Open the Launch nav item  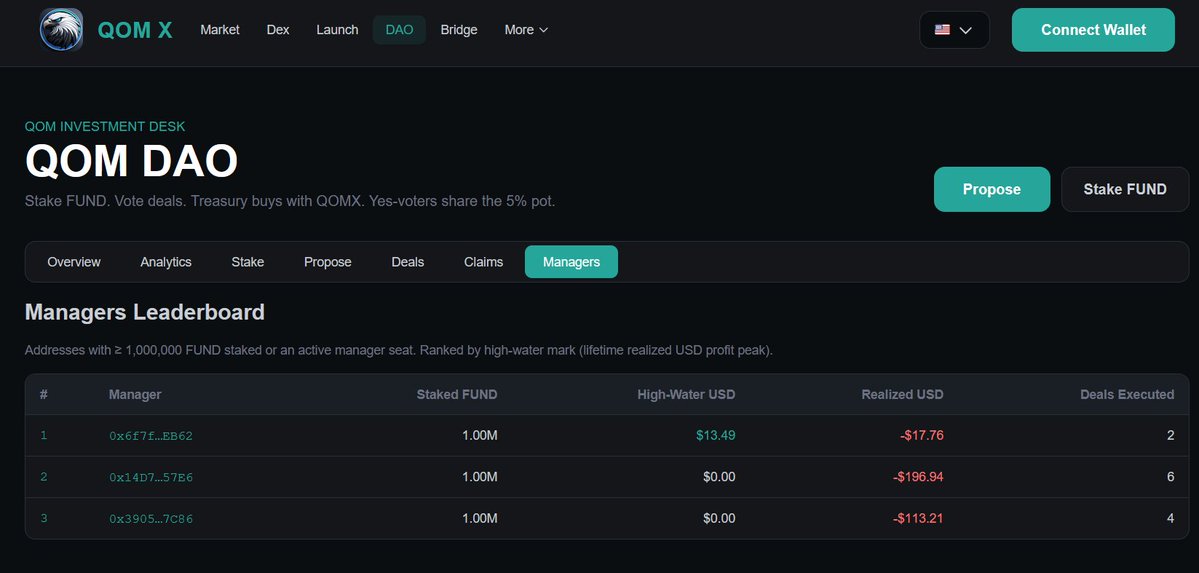(337, 30)
